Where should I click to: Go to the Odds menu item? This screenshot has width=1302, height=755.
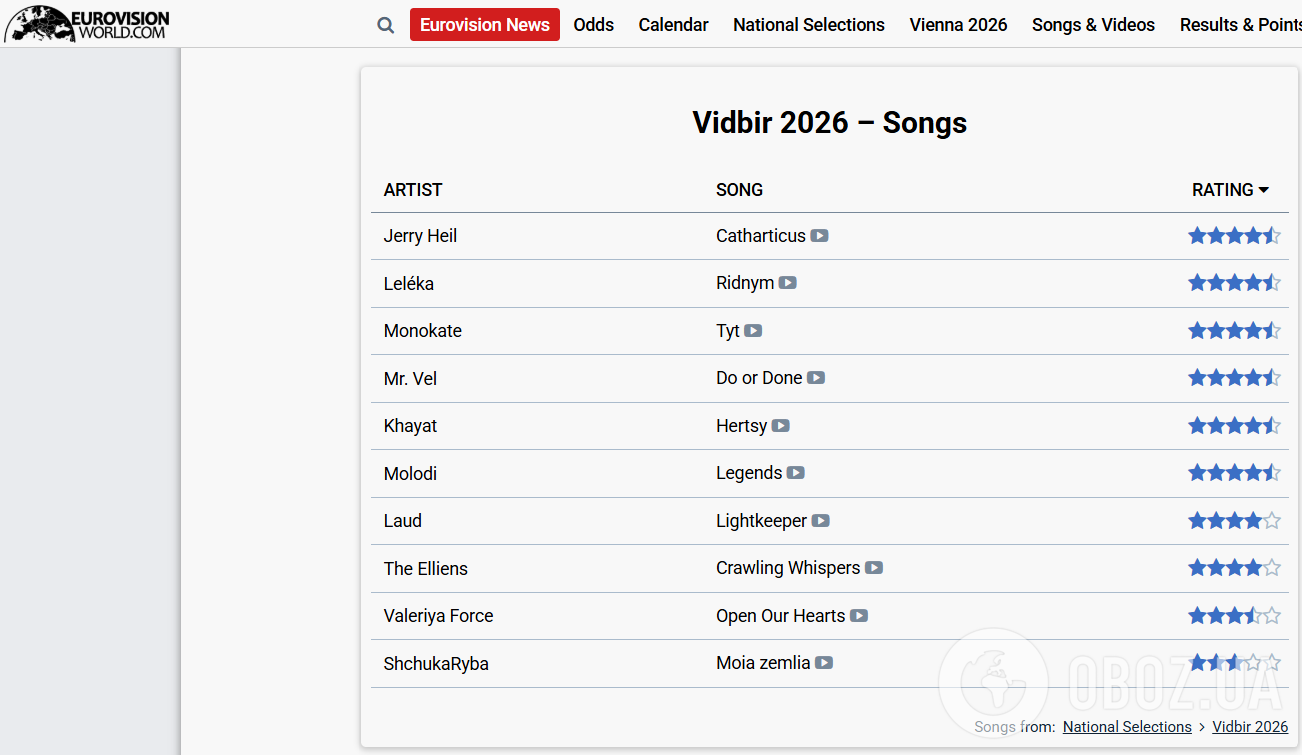[594, 25]
